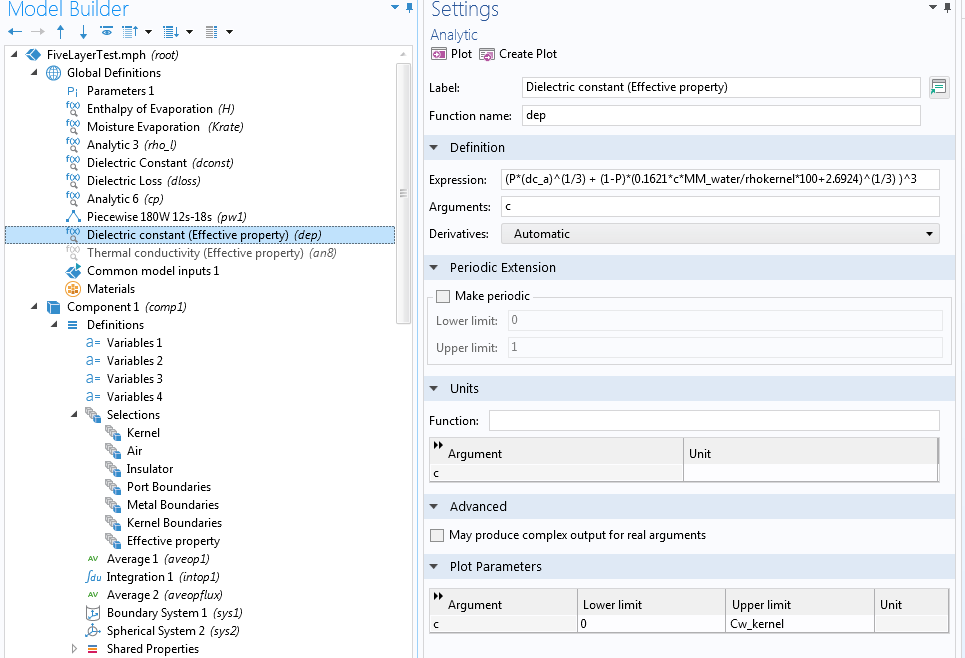Select the Move Up arrow icon
Viewport: 965px width, 658px height.
(x=60, y=31)
